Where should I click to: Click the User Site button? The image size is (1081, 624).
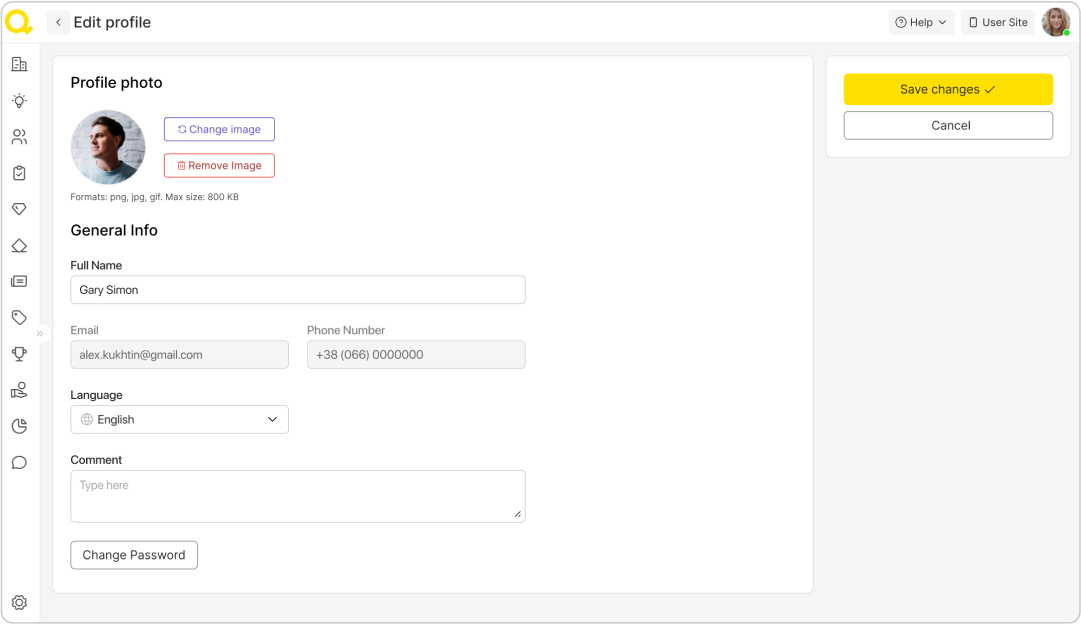[998, 22]
